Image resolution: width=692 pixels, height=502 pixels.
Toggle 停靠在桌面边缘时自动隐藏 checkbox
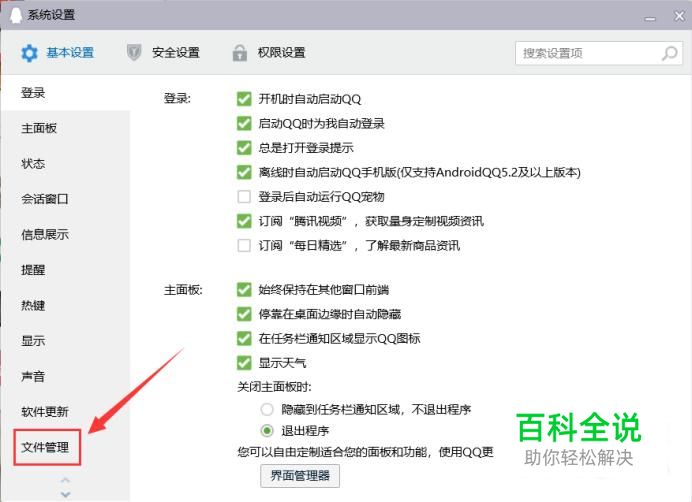point(244,314)
